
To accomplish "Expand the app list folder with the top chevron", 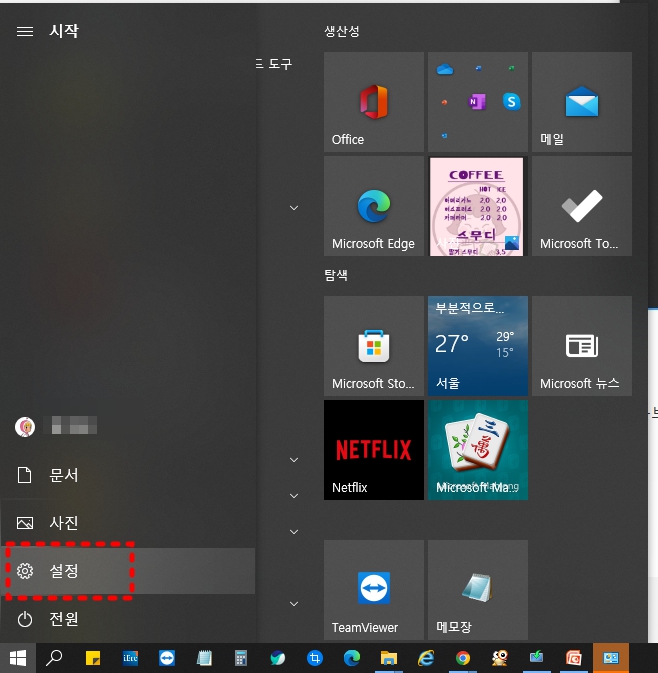I will 294,208.
